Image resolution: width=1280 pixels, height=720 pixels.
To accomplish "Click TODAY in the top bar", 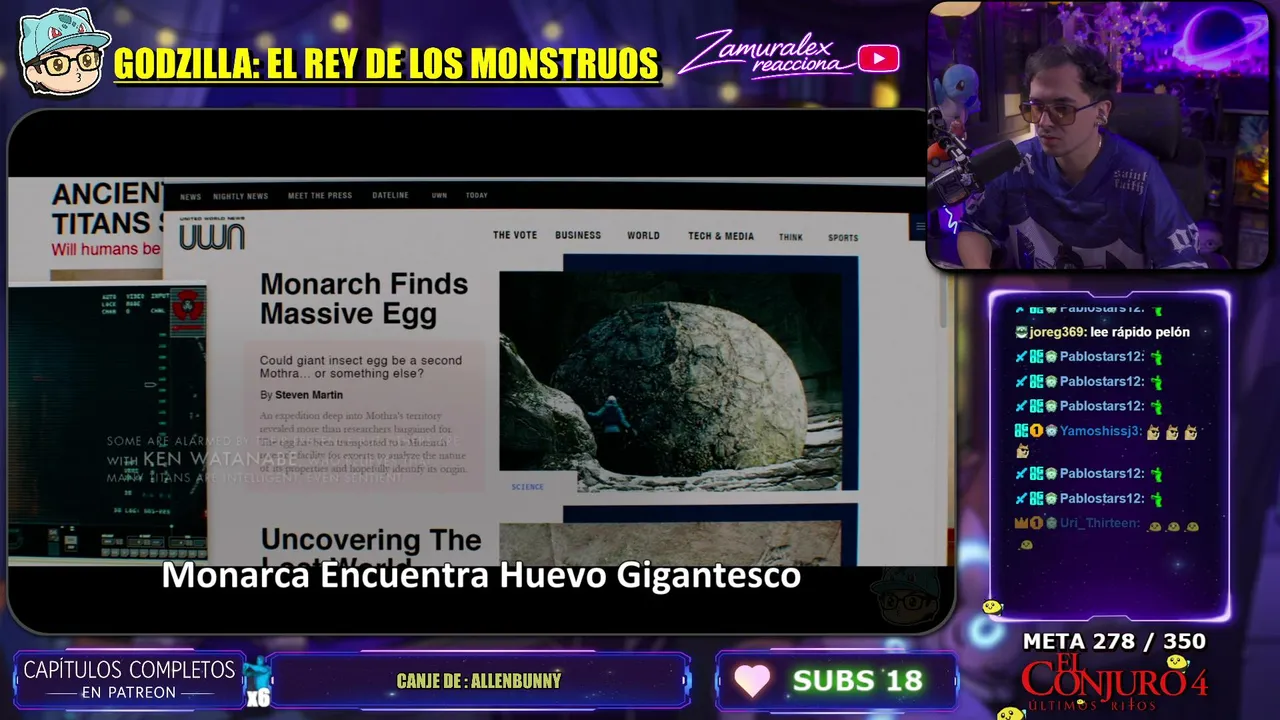I will [x=477, y=196].
